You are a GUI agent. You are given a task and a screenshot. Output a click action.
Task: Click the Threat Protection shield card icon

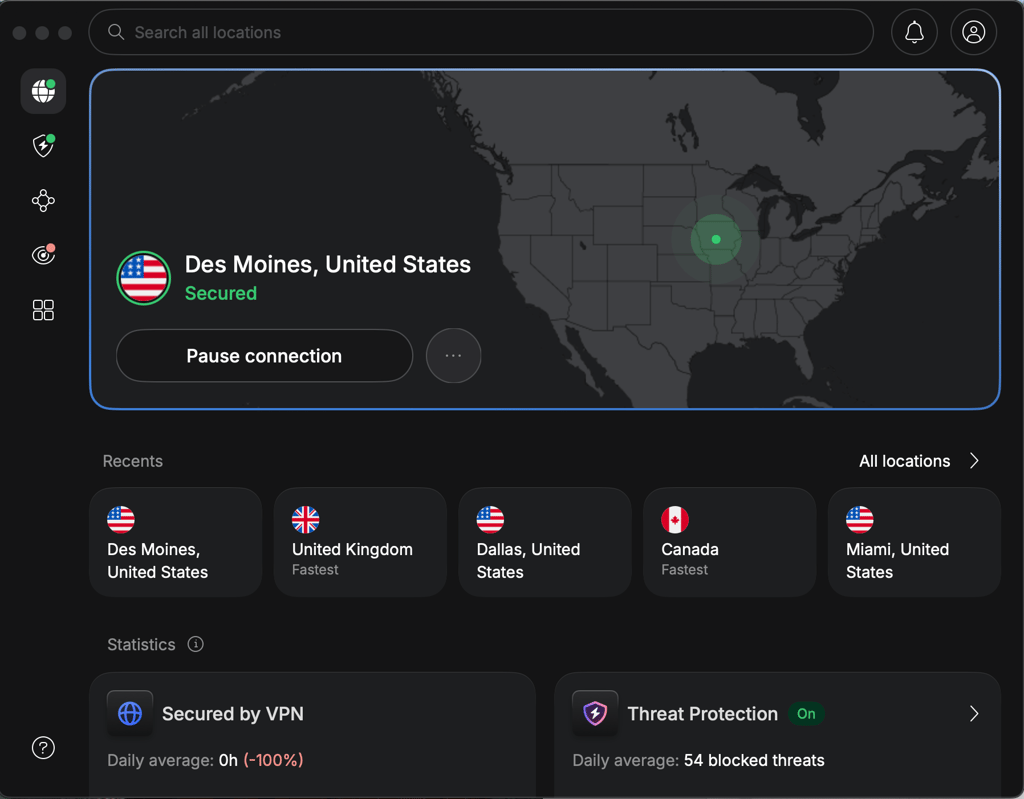595,713
